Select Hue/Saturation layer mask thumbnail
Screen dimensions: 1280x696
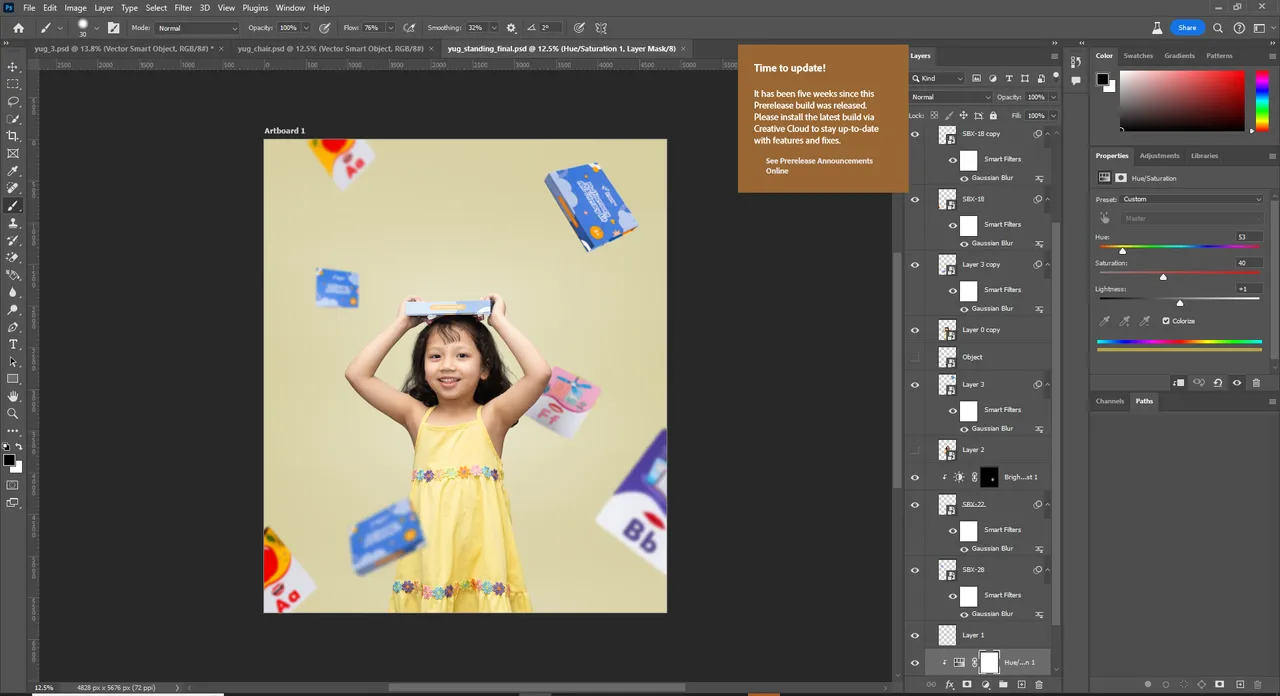989,662
